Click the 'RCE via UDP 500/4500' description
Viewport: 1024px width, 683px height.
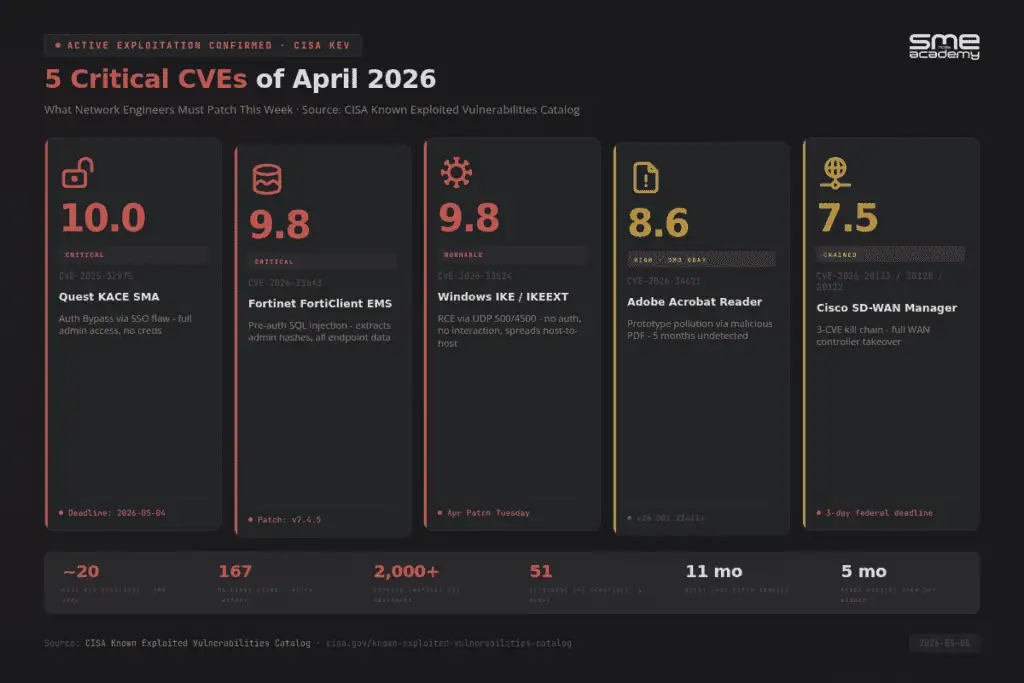coord(509,330)
